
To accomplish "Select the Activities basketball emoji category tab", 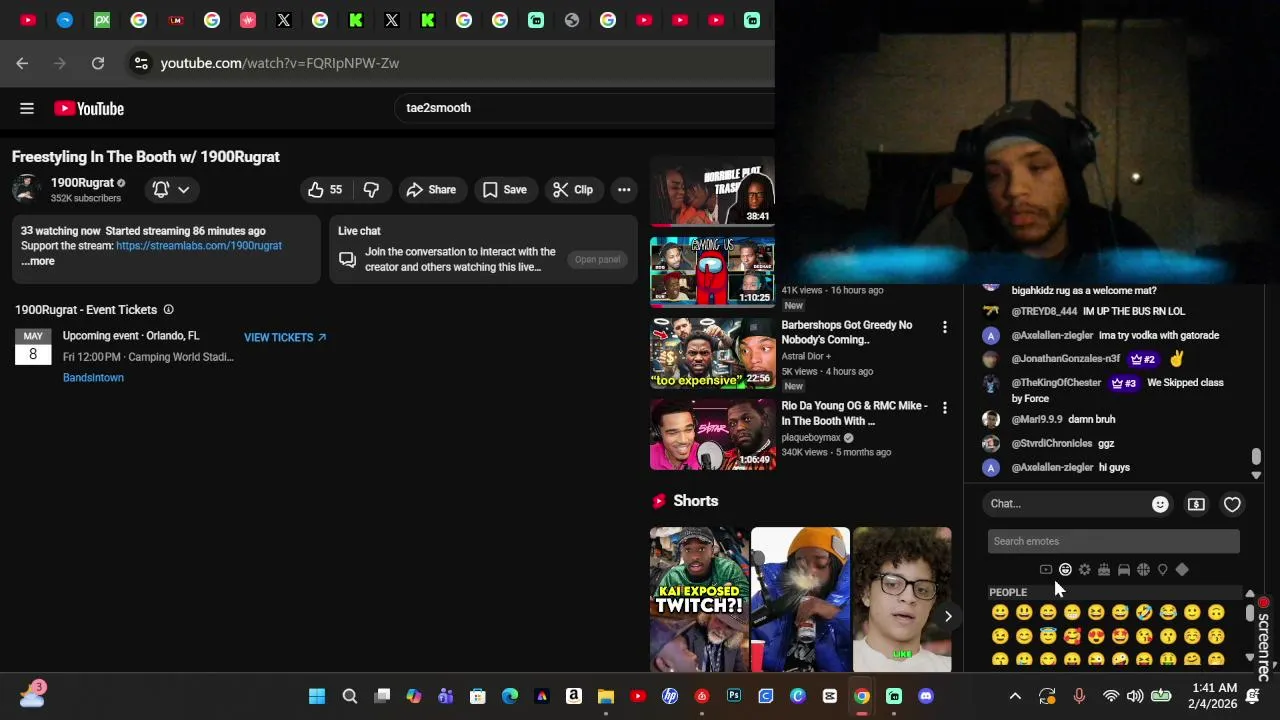I will [x=1143, y=570].
